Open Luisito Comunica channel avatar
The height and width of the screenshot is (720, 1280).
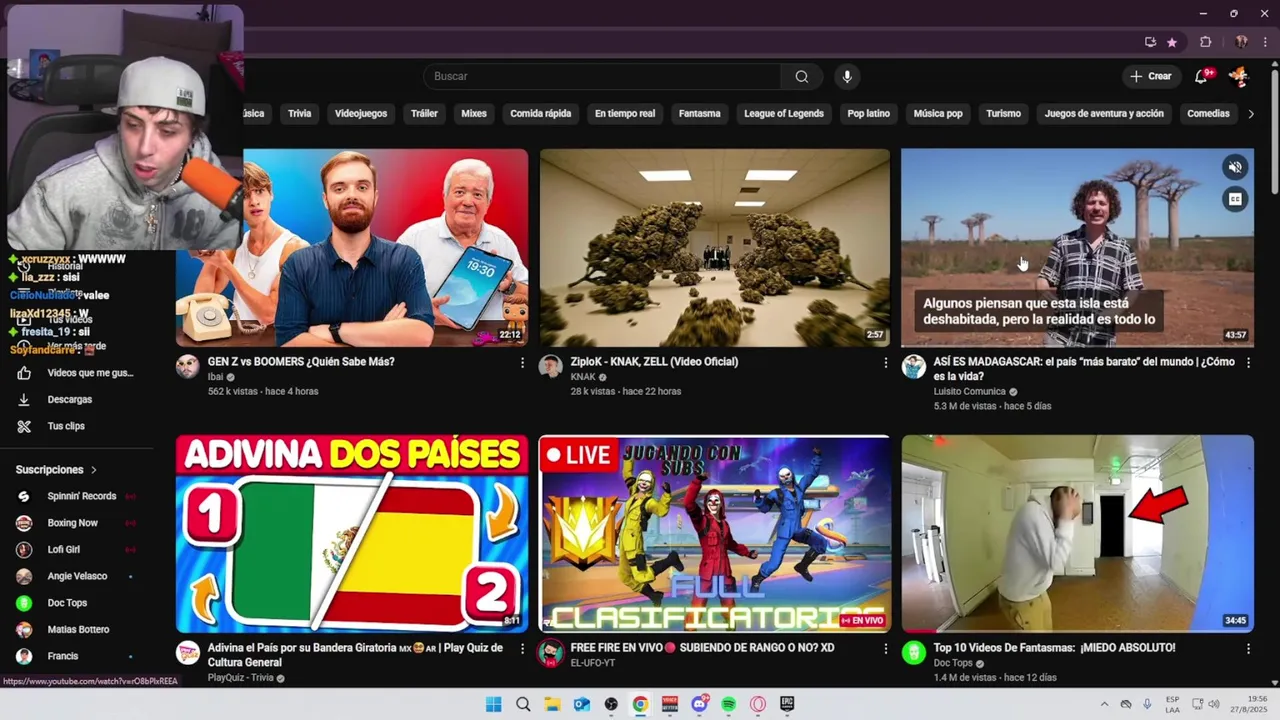click(914, 366)
